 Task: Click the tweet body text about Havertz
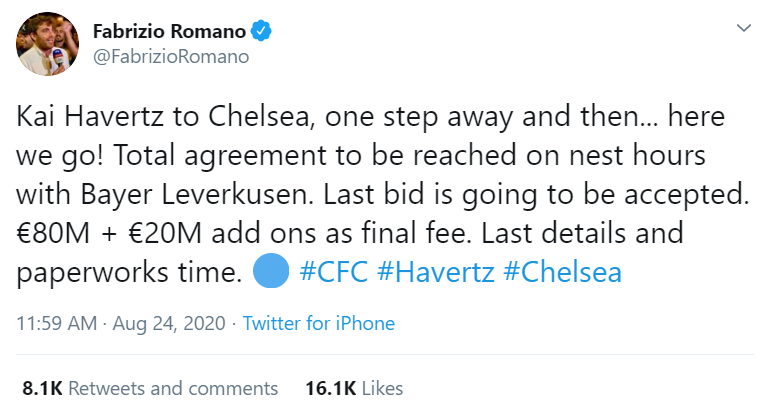[383, 194]
